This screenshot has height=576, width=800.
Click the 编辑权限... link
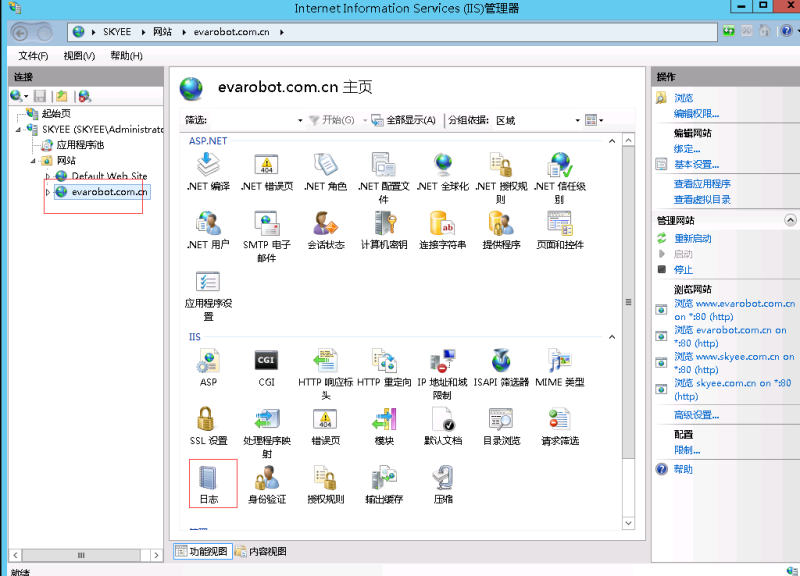tap(696, 113)
